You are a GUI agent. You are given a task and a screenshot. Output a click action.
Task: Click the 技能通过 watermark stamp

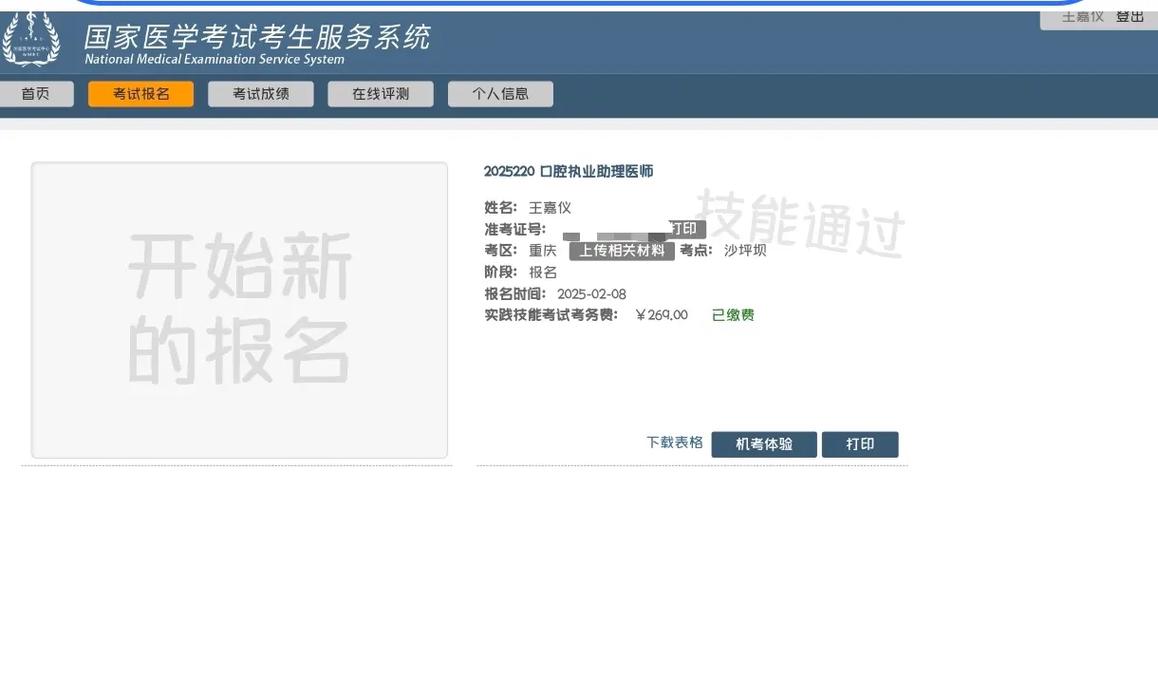click(x=800, y=222)
